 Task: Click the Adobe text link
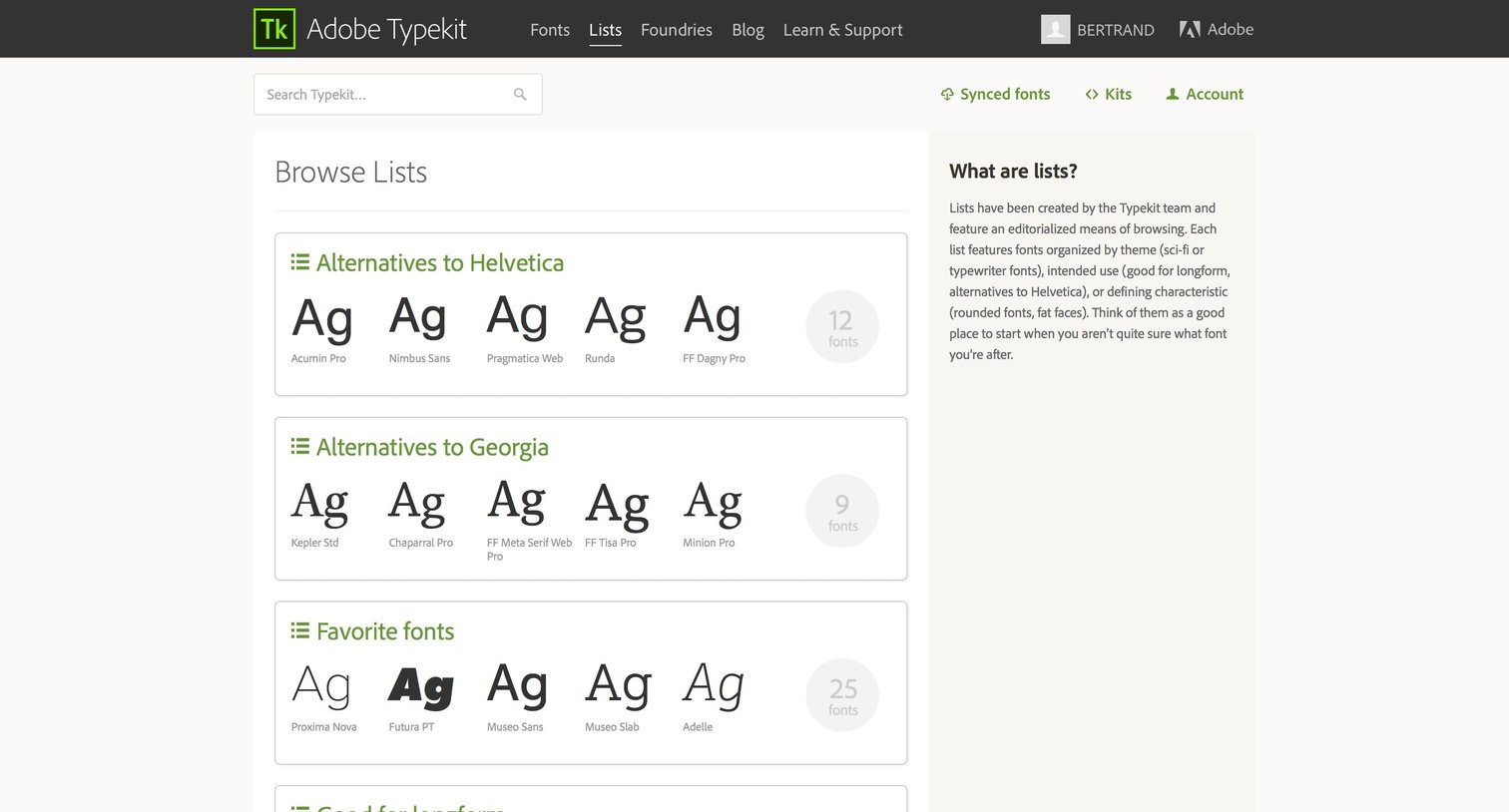(x=1231, y=30)
